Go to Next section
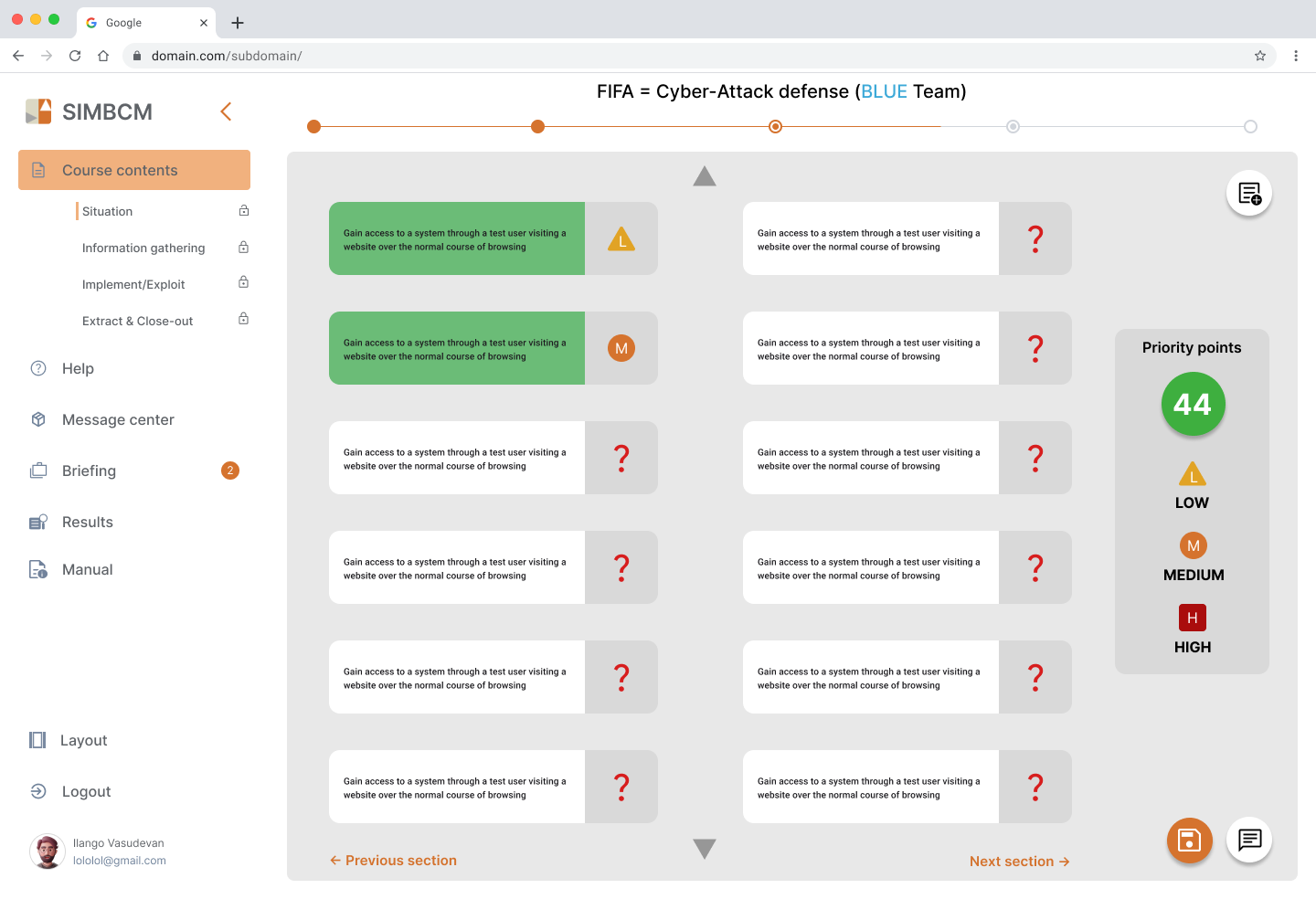 point(1020,862)
